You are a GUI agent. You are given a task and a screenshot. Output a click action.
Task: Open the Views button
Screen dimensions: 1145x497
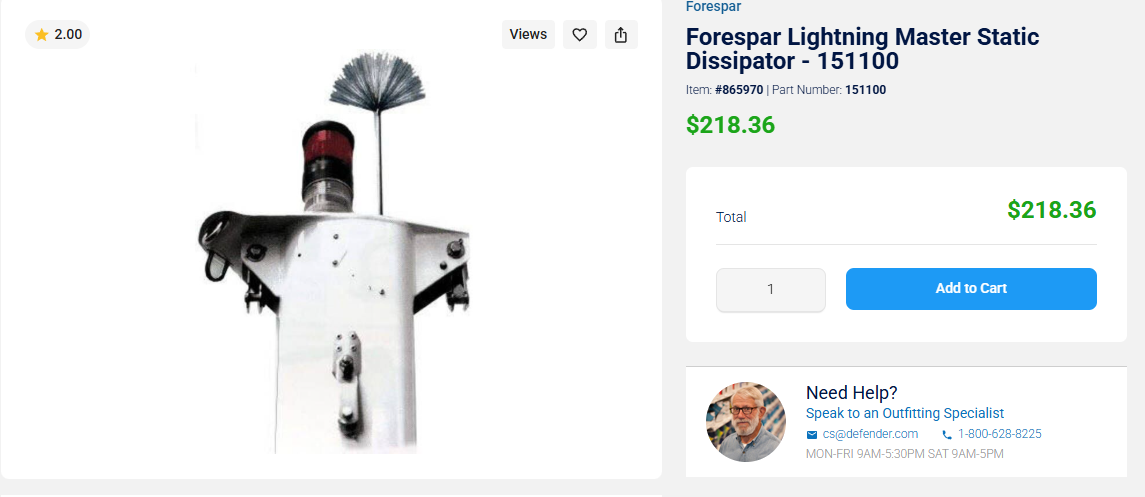pos(528,34)
